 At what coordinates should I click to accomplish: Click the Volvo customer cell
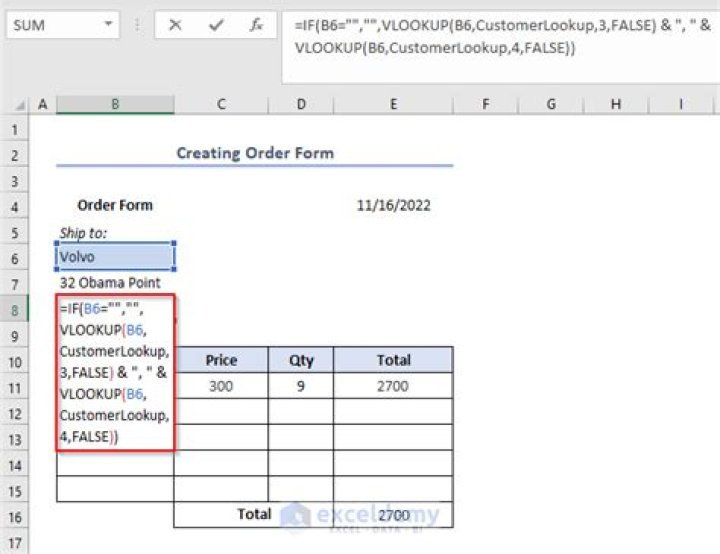click(x=115, y=257)
